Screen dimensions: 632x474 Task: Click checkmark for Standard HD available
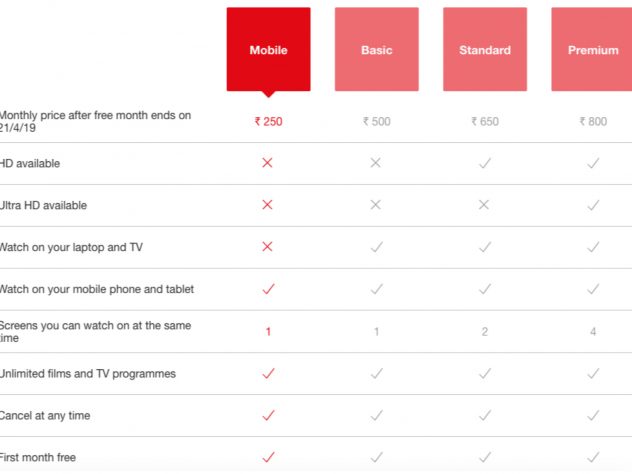click(x=485, y=163)
